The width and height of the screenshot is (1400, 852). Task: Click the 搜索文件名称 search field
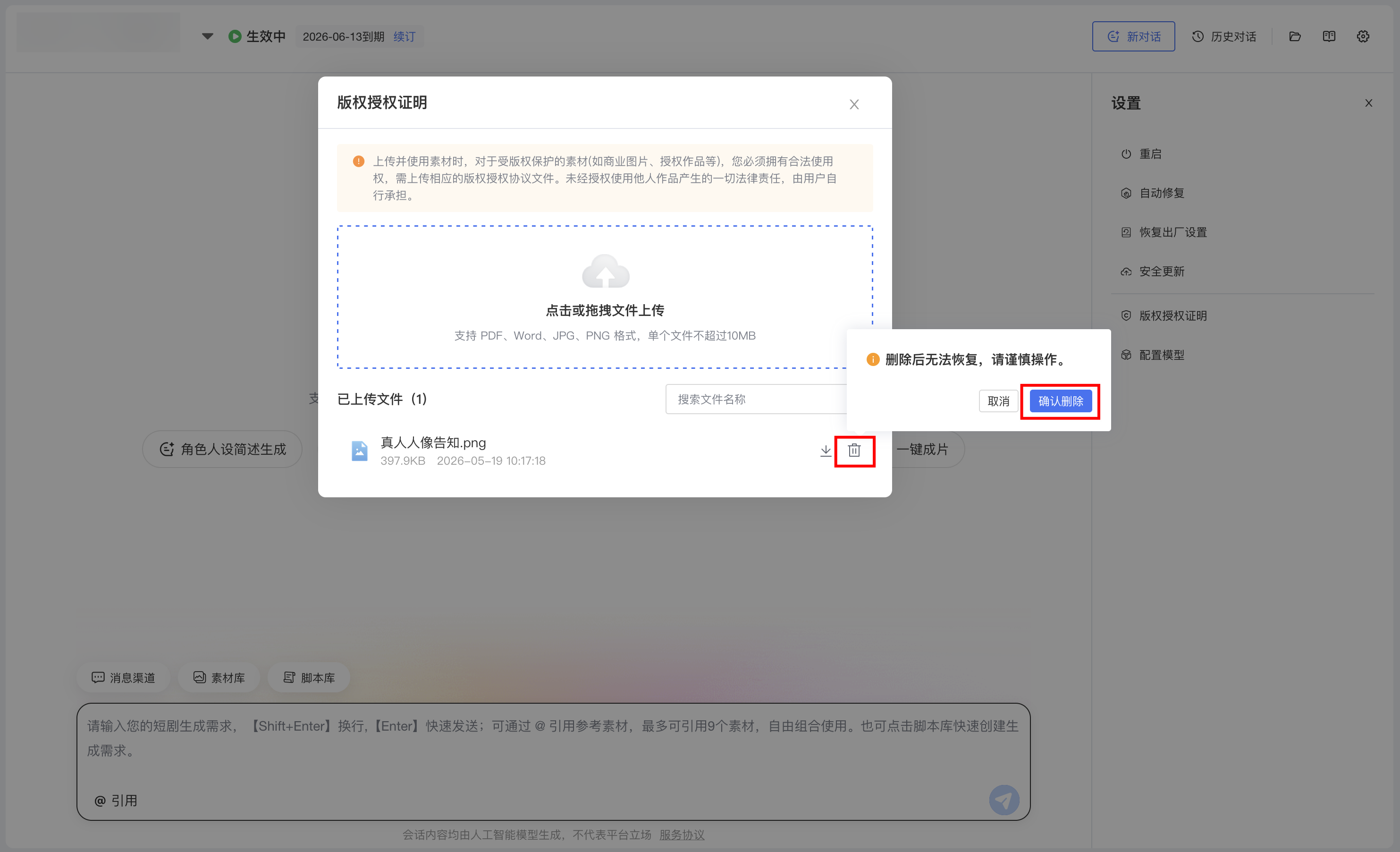(756, 399)
